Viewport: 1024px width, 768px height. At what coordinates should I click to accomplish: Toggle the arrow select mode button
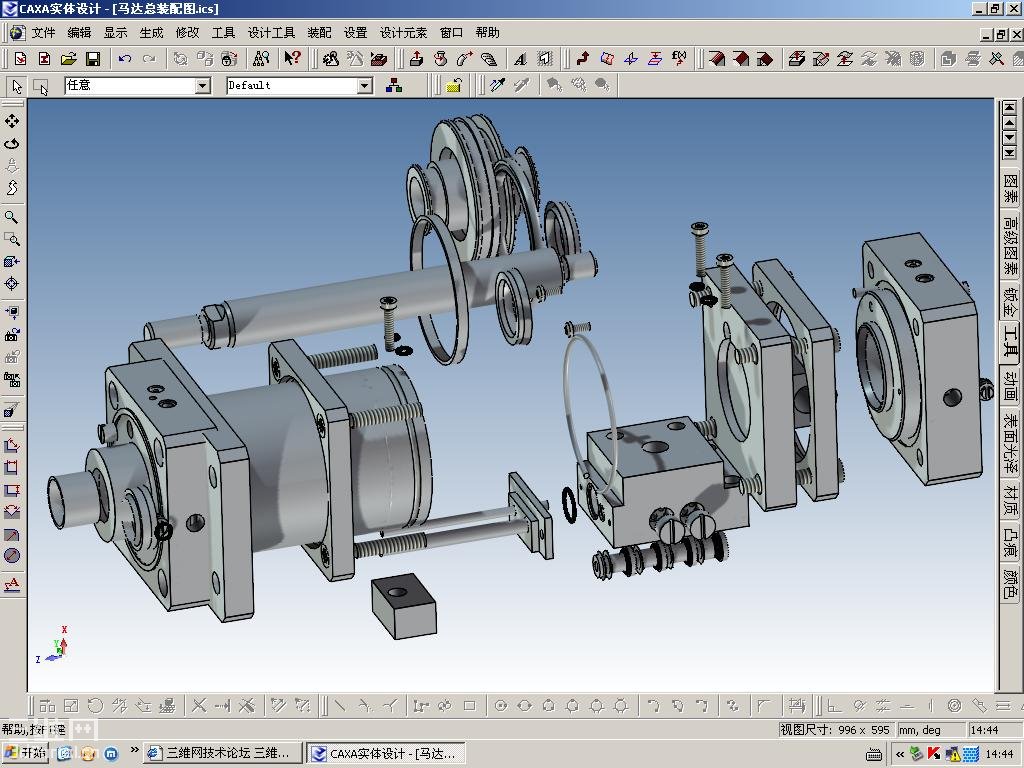[x=17, y=86]
